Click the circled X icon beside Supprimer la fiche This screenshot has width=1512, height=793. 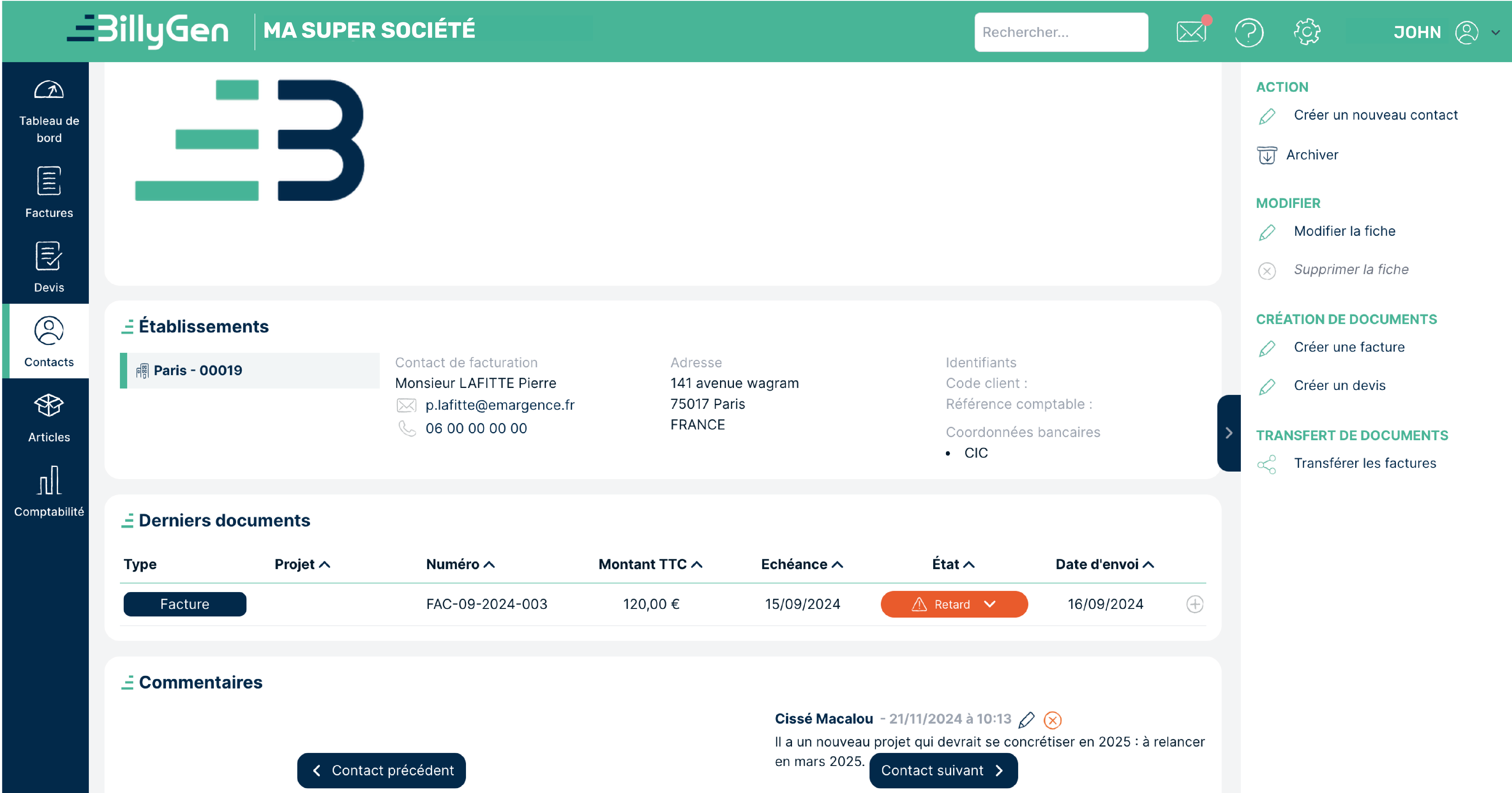pos(1267,271)
